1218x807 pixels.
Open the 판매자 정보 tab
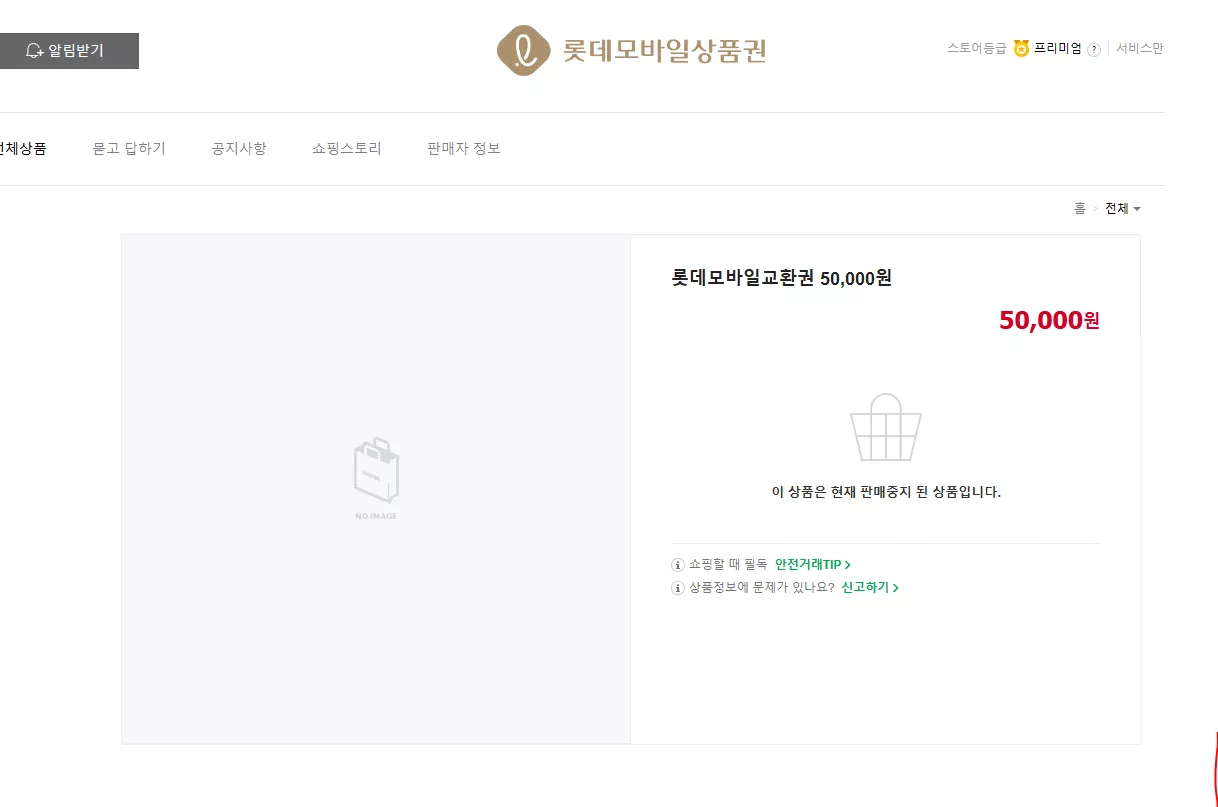(x=464, y=149)
